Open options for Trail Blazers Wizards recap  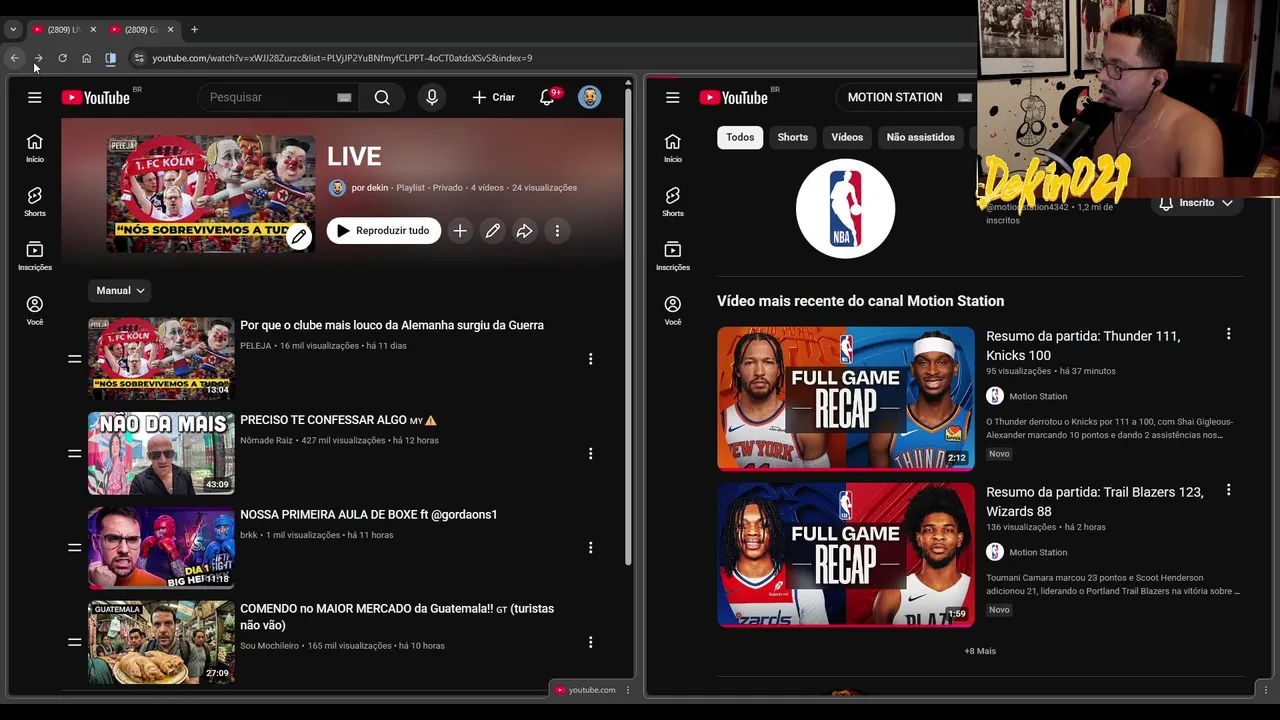(x=1228, y=490)
